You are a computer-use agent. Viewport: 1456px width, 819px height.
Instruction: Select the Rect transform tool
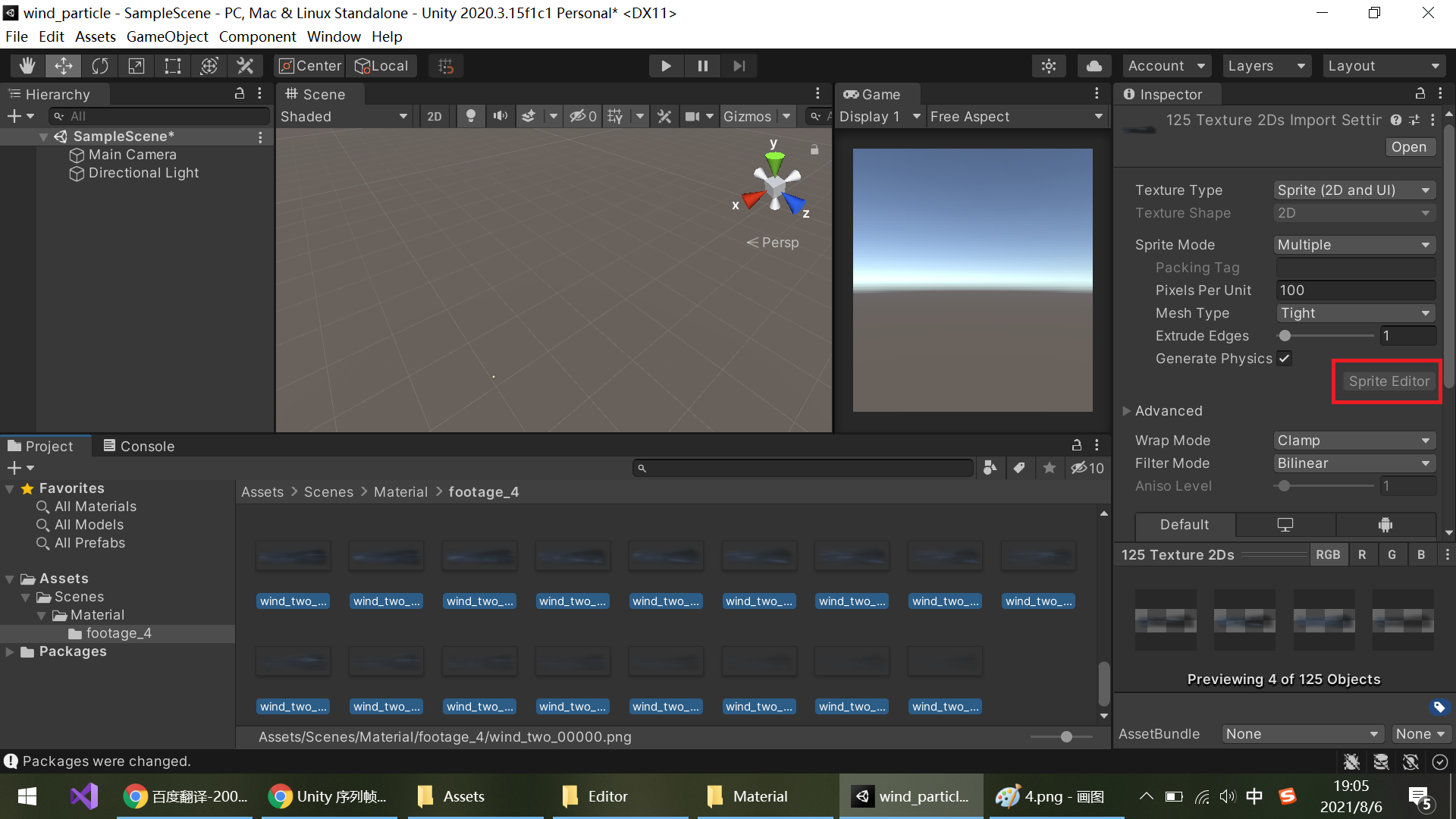[173, 66]
